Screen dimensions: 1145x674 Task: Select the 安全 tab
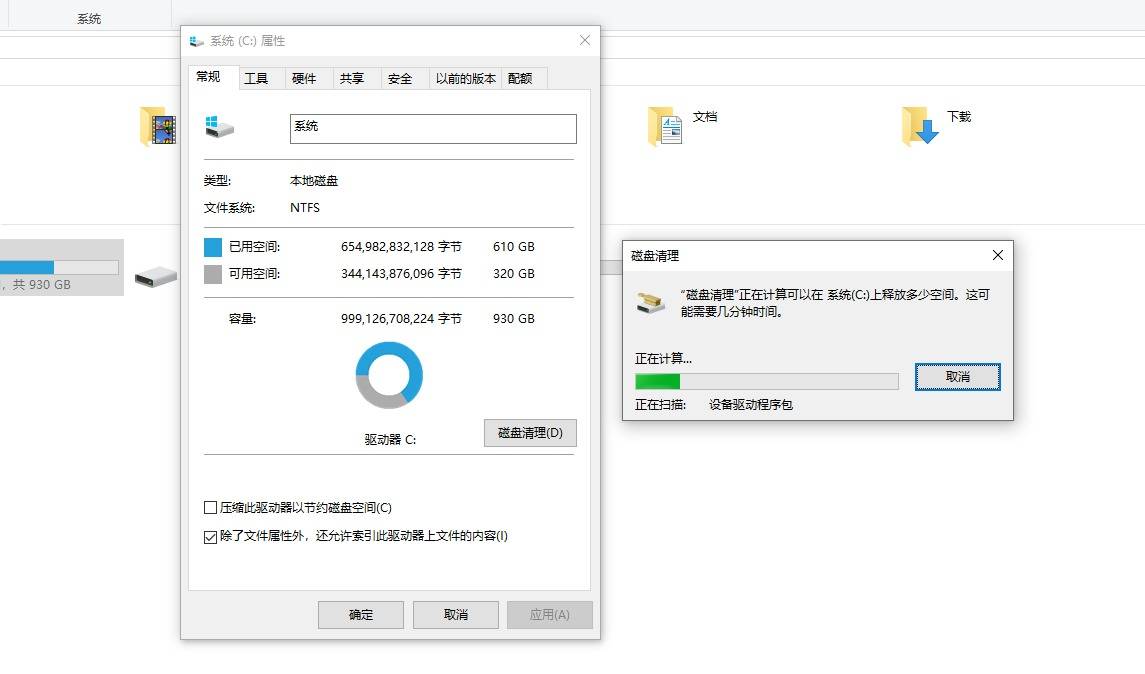[x=400, y=78]
